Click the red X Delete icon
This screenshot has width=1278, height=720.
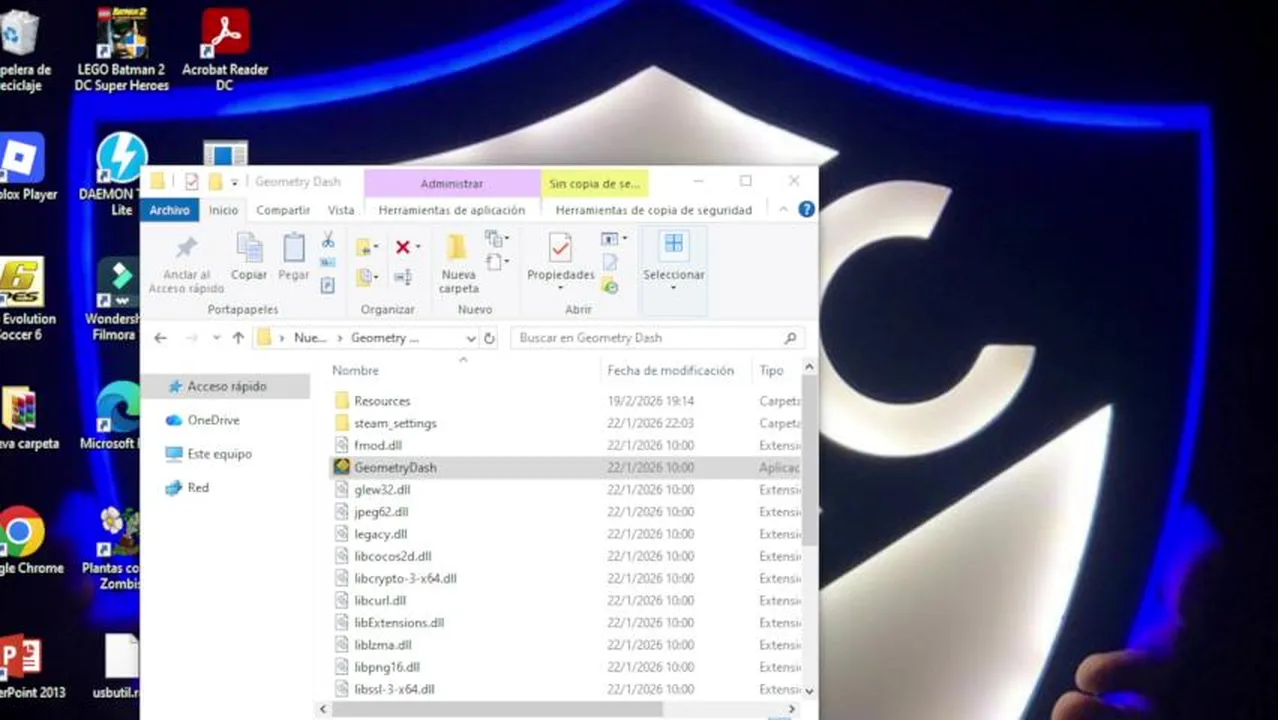(402, 247)
